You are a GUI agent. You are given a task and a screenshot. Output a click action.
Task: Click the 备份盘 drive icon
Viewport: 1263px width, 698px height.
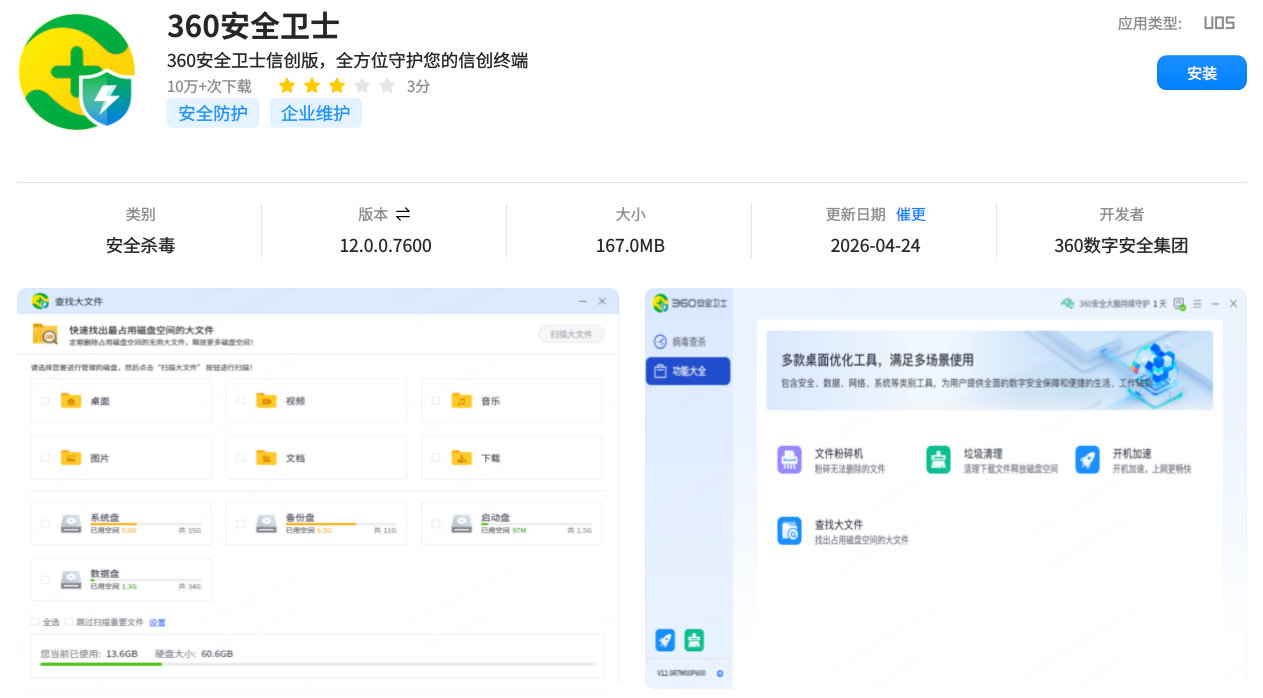coord(265,523)
